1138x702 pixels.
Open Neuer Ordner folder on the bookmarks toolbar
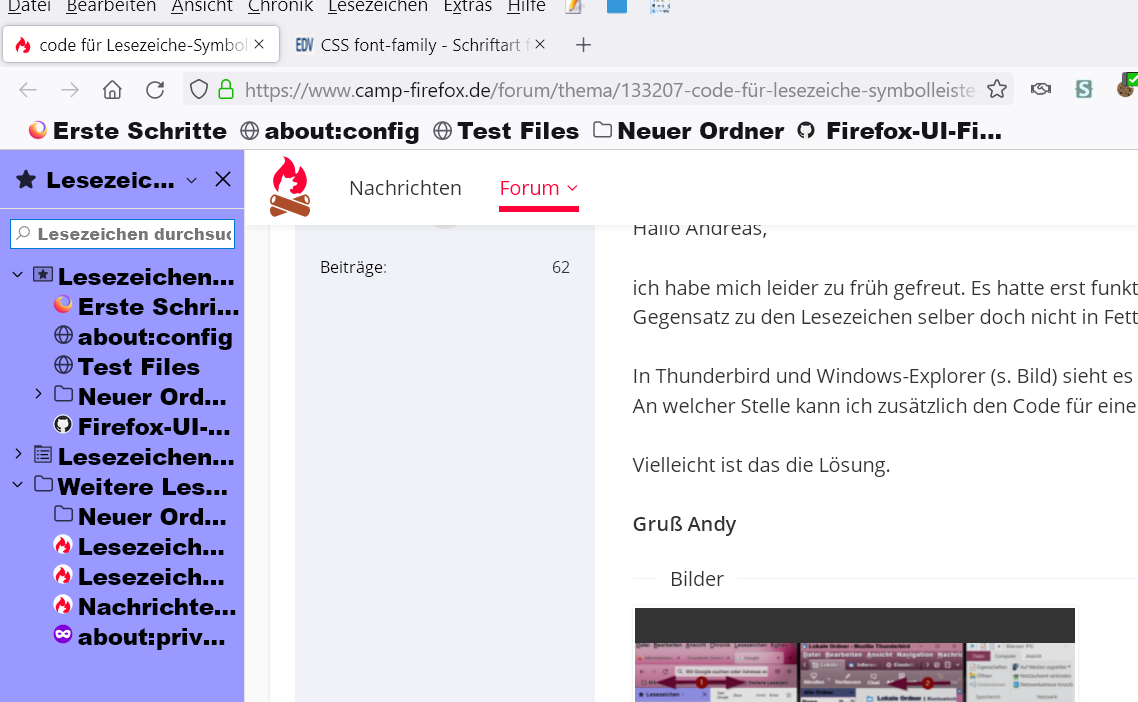coord(689,131)
